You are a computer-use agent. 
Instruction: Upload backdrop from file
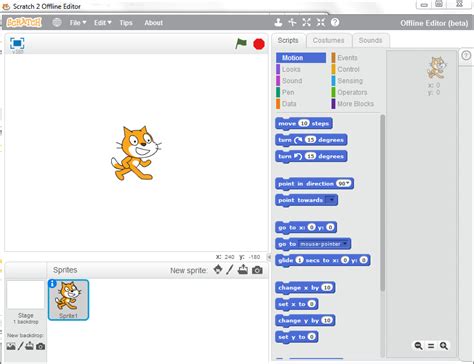(x=30, y=346)
